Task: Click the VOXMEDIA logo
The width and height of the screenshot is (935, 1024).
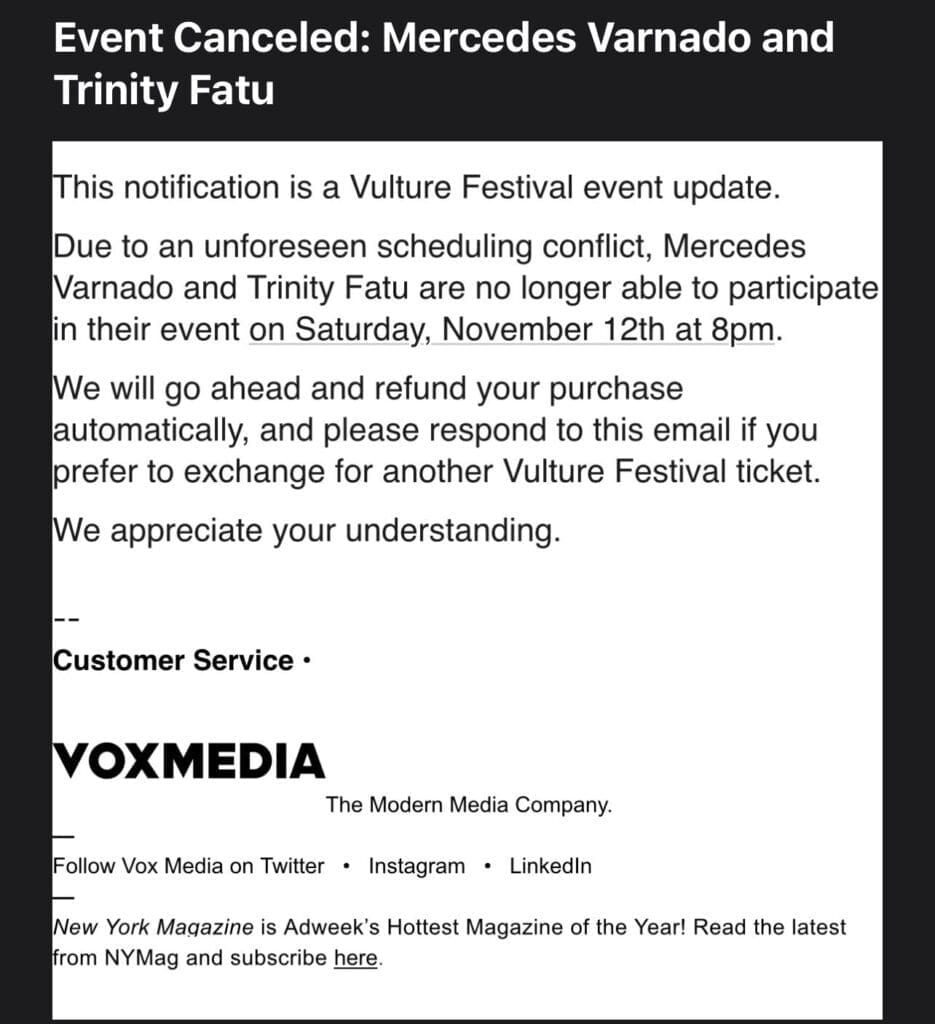Action: 189,761
